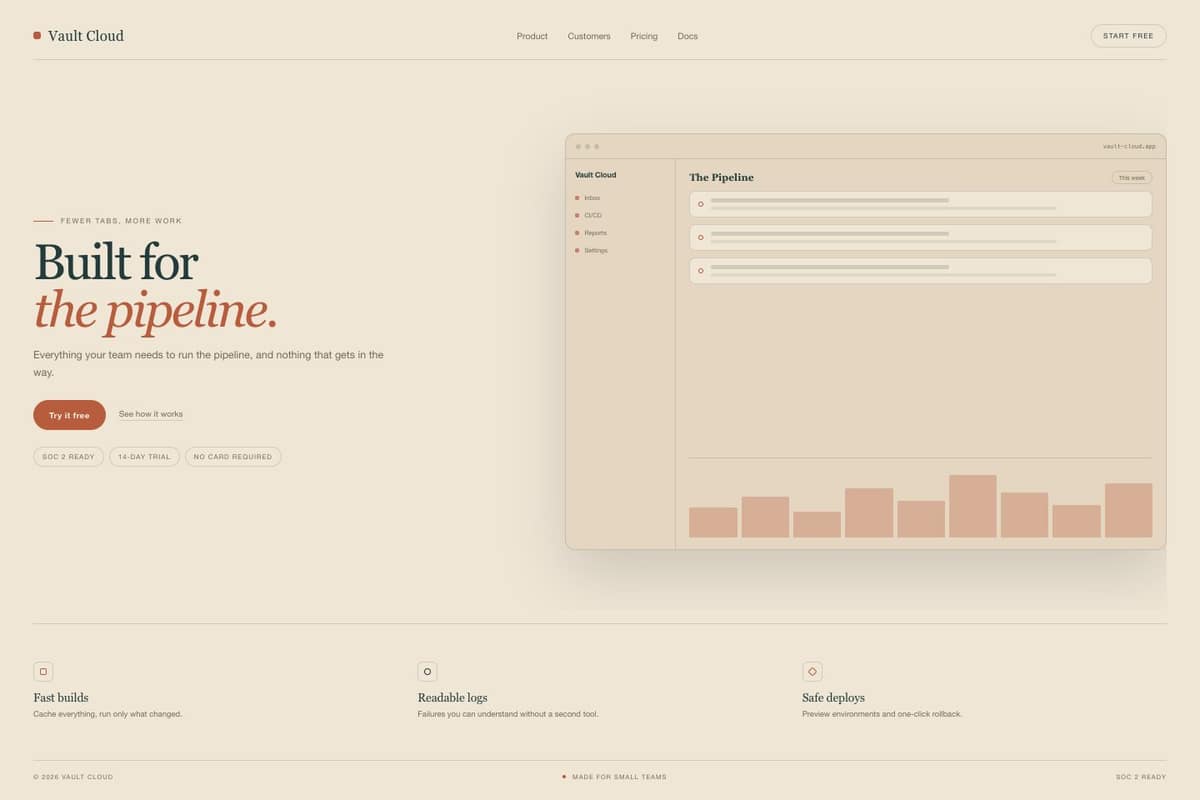Select CI/CD in the mockup sidebar
The image size is (1200, 800).
(593, 215)
